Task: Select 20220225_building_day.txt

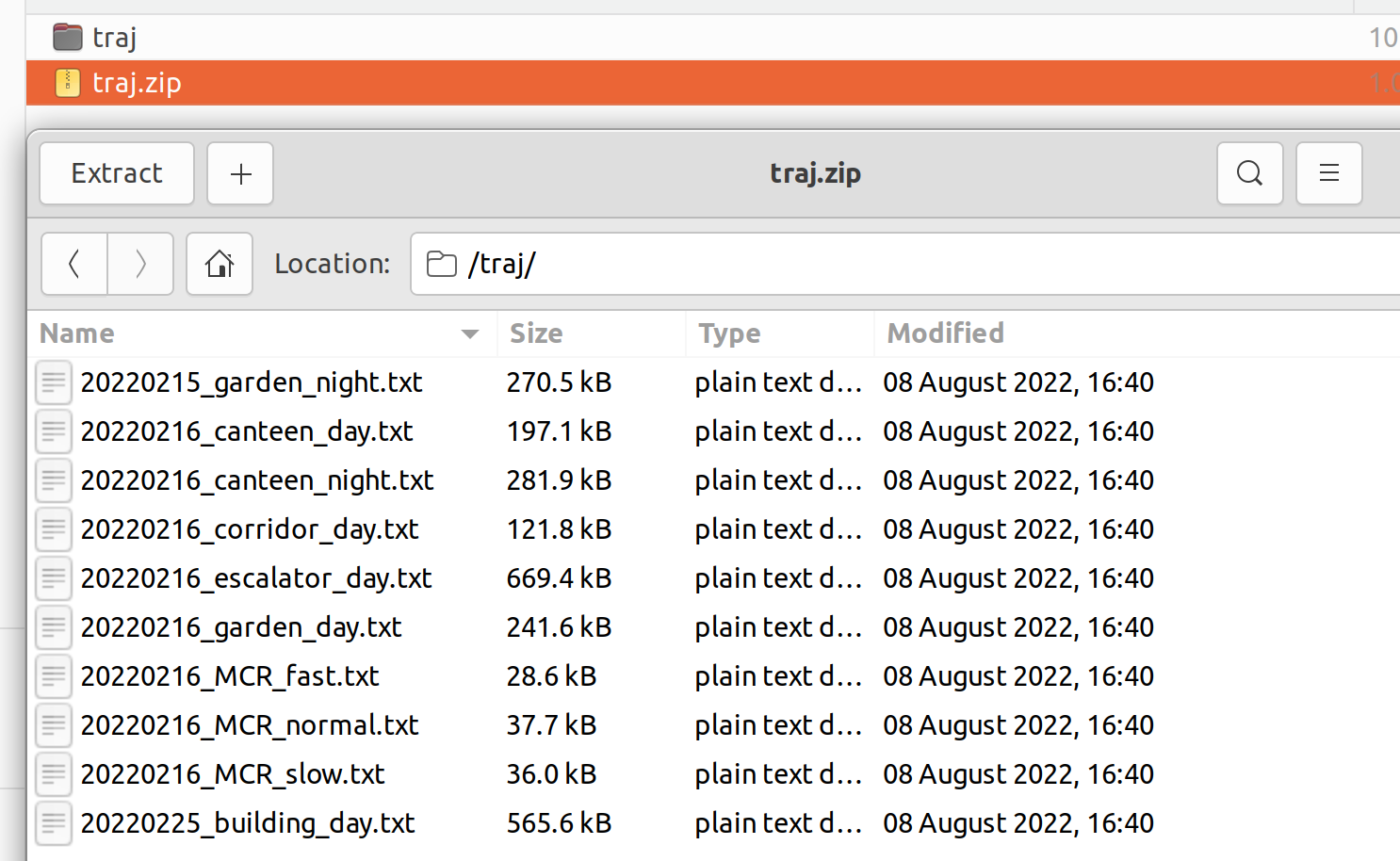Action: coord(247,823)
